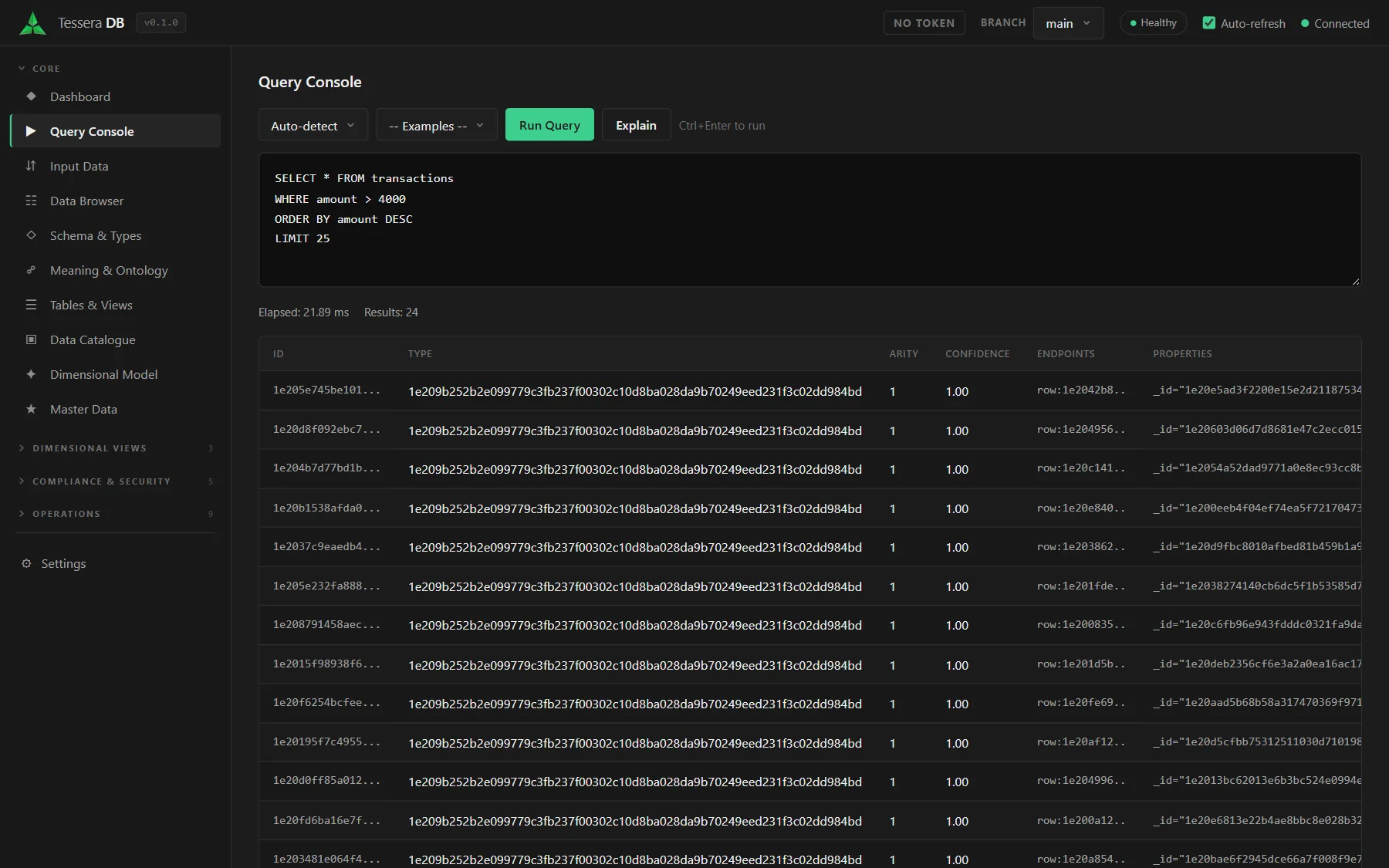Viewport: 1389px width, 868px height.
Task: Click endpoint row:1e20fe69..
Action: [1080, 703]
